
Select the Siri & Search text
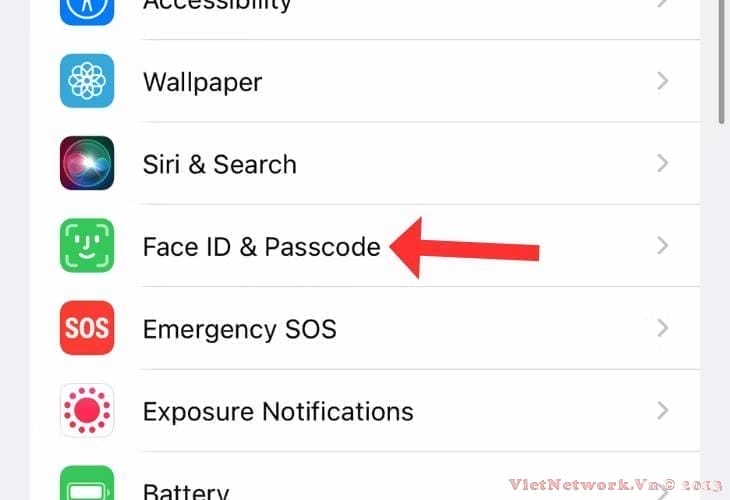click(x=219, y=164)
